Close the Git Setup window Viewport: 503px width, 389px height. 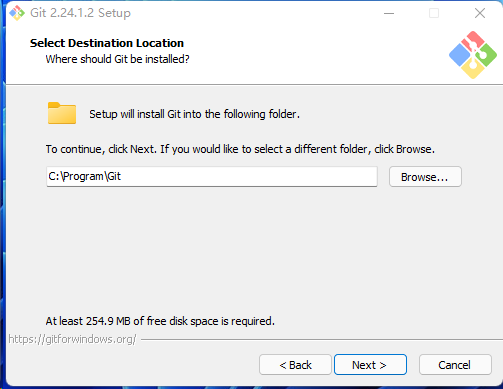pyautogui.click(x=480, y=13)
